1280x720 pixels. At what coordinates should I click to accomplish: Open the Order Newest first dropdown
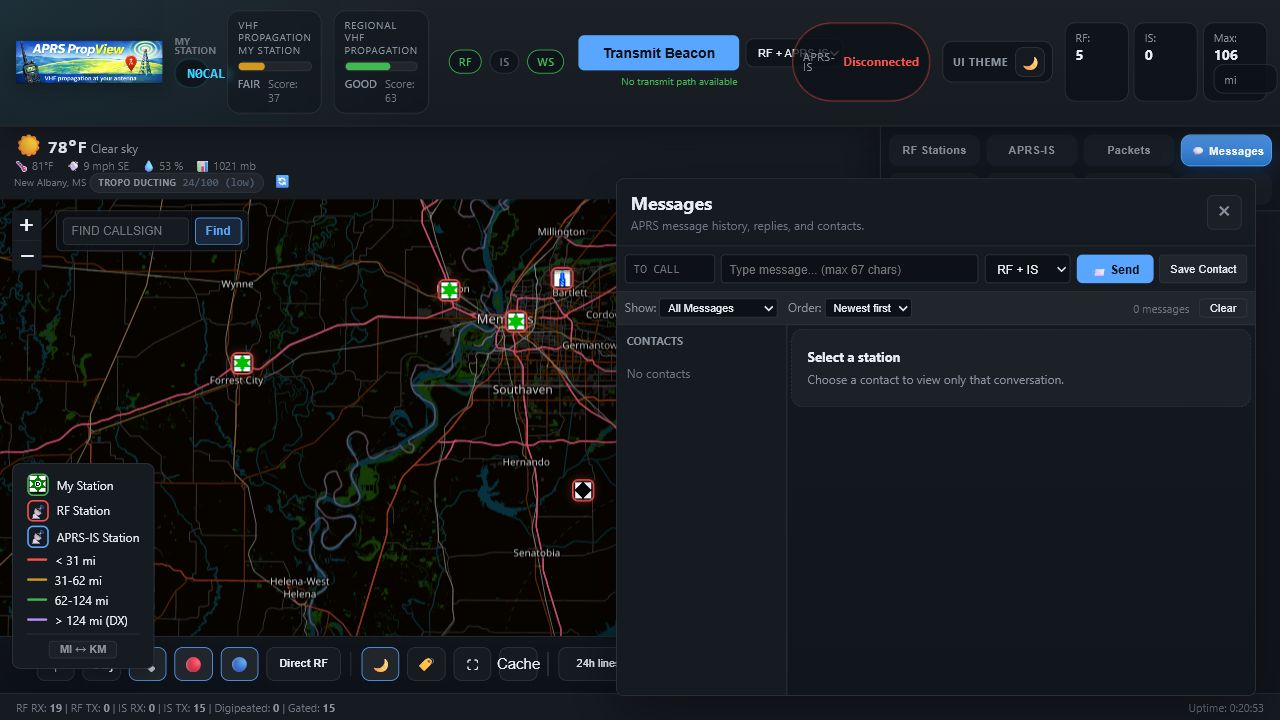(x=868, y=308)
